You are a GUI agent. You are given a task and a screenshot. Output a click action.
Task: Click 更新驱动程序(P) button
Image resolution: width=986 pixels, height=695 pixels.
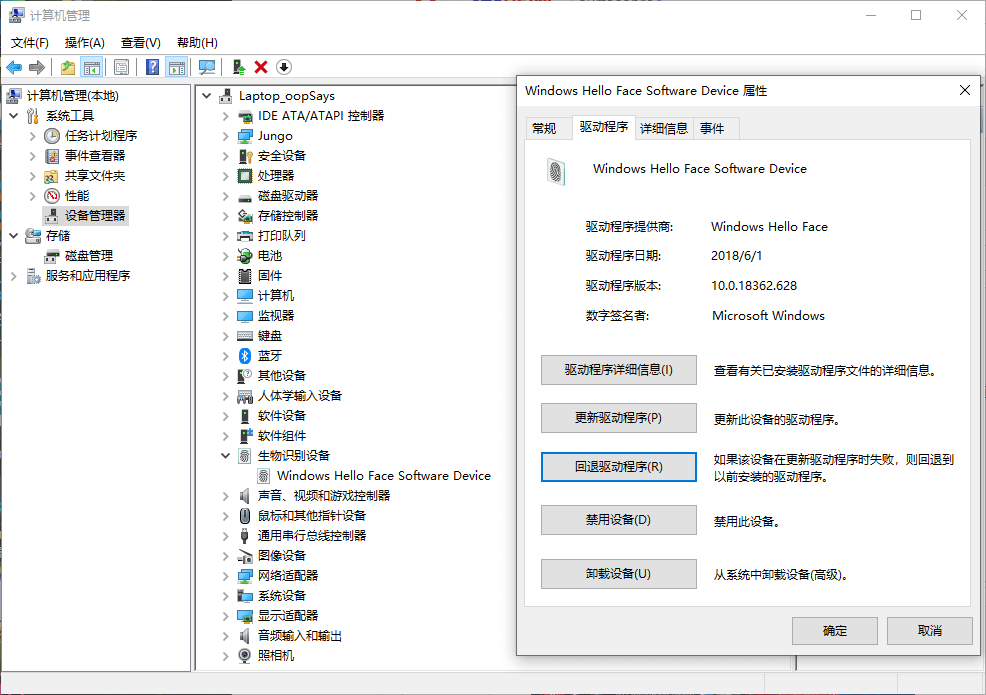click(x=619, y=418)
